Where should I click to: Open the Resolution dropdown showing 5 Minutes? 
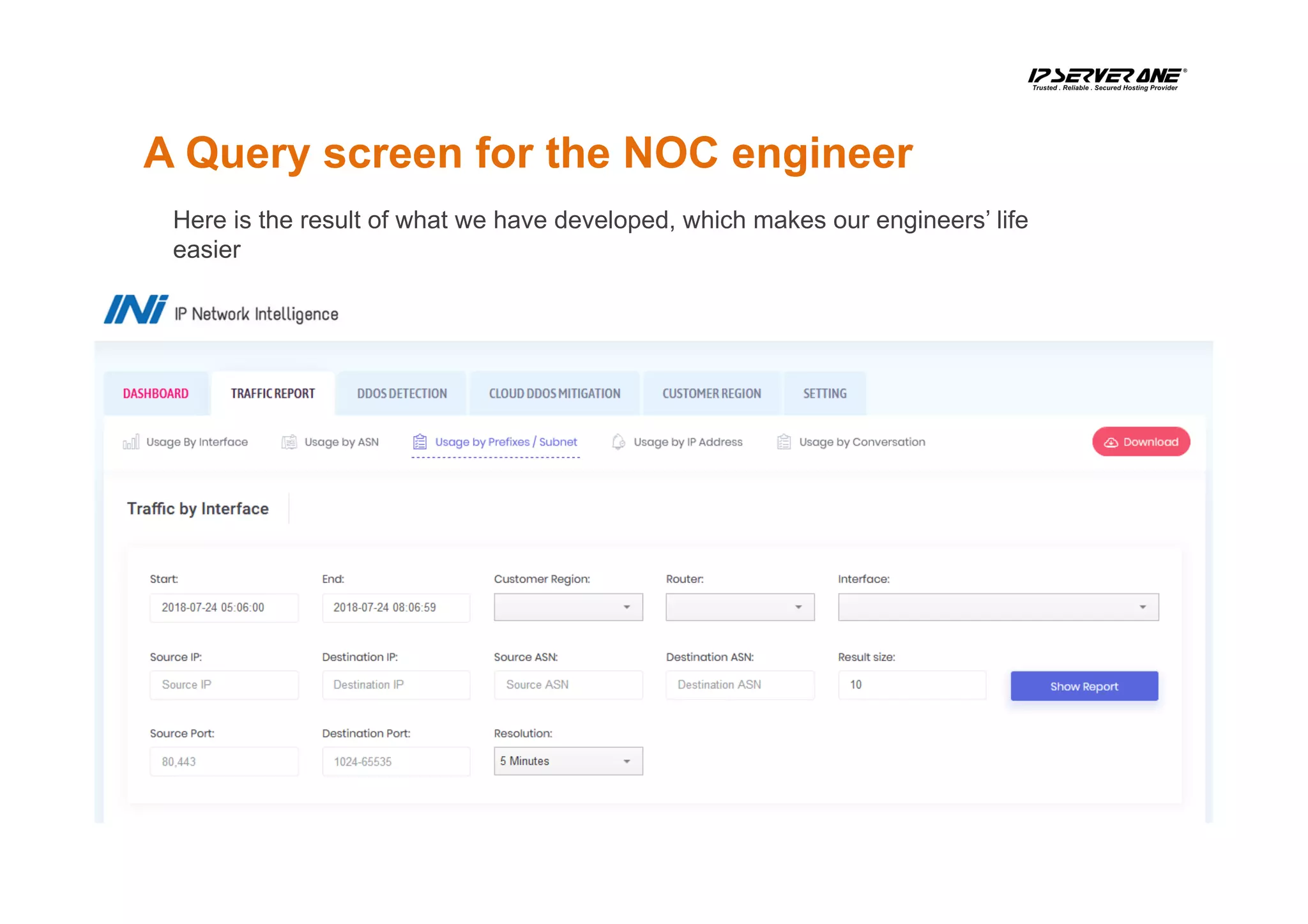(x=568, y=761)
